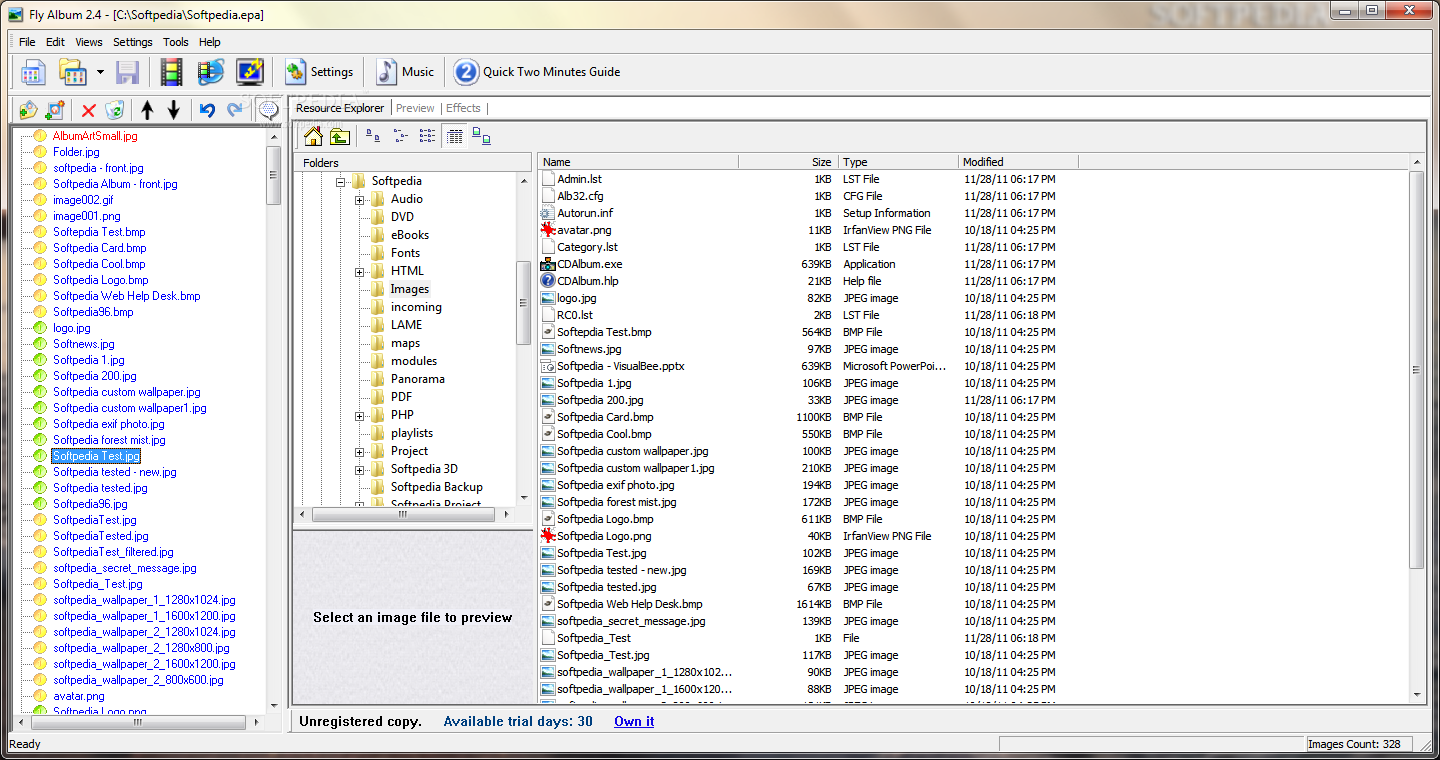Open Settings from the toolbar
This screenshot has height=760, width=1440.
pyautogui.click(x=320, y=72)
